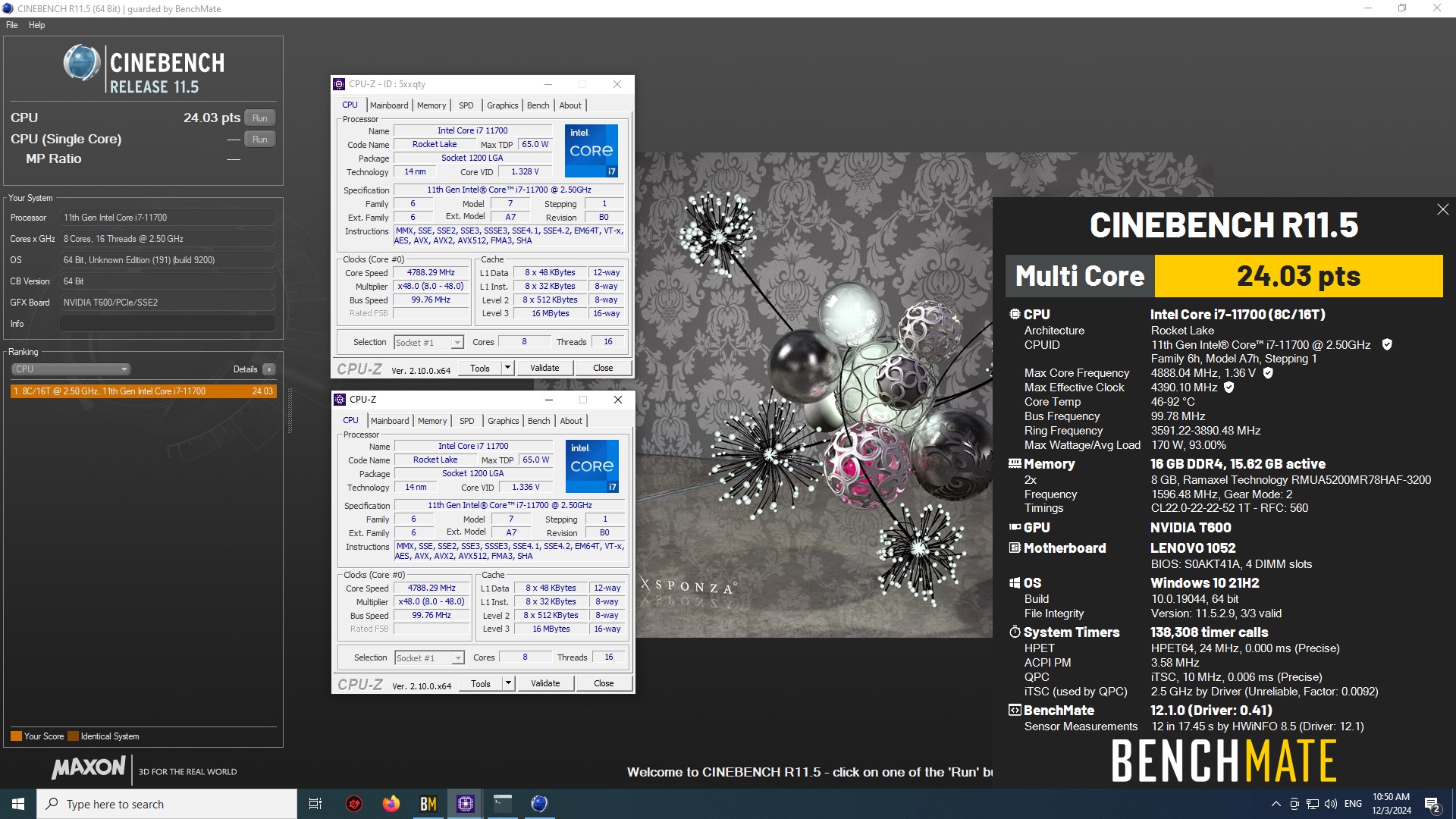
Task: Expand ranking Details arrow
Action: click(x=269, y=369)
